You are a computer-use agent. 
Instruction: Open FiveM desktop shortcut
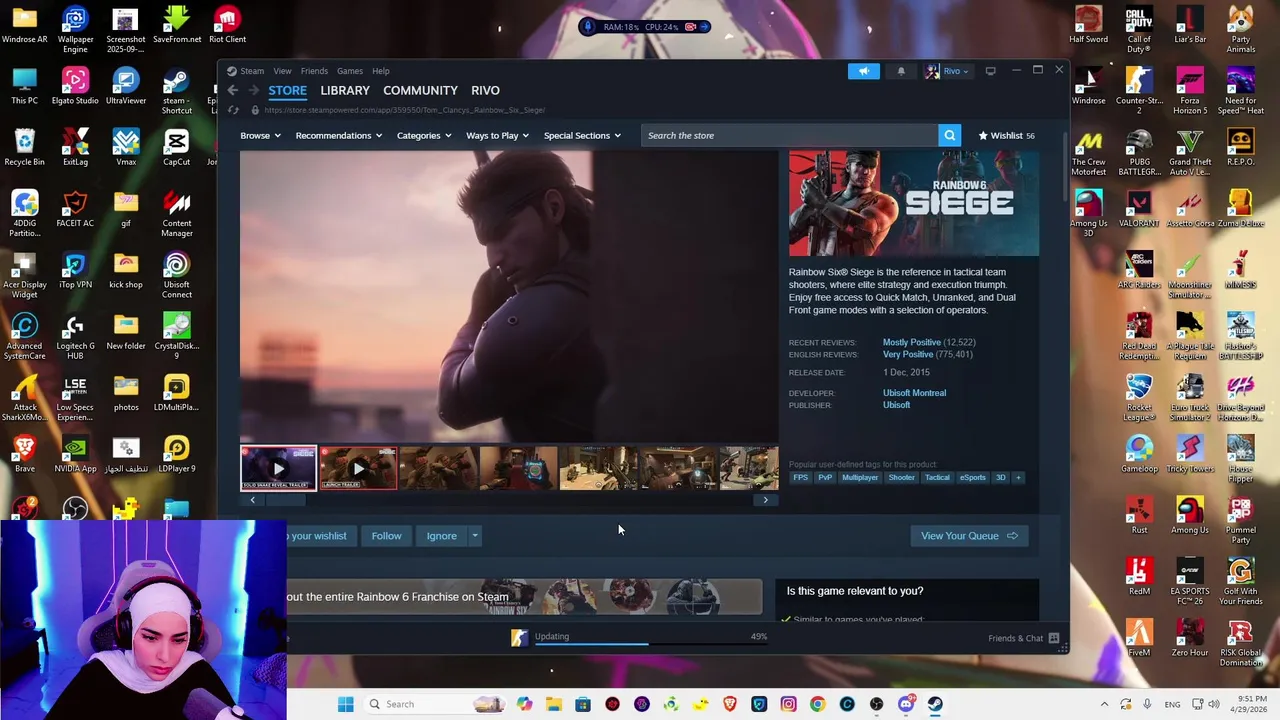(1139, 638)
